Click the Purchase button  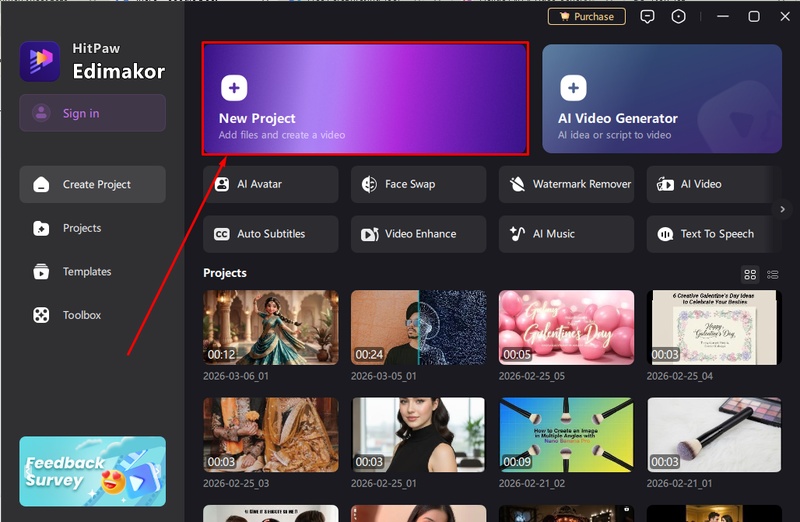tap(586, 17)
